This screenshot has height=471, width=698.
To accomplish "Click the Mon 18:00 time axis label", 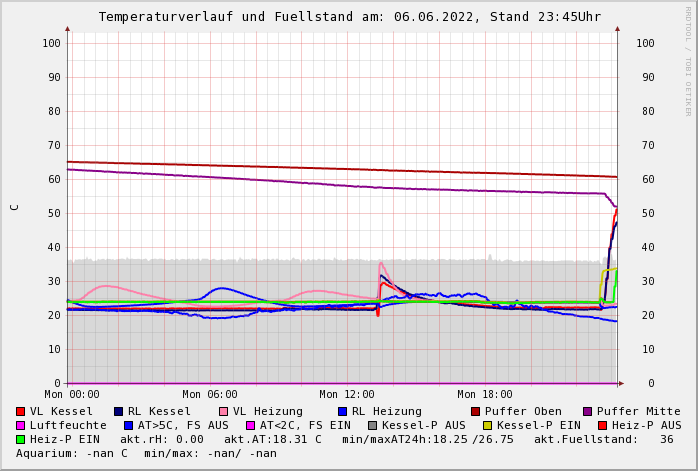I will coord(485,395).
